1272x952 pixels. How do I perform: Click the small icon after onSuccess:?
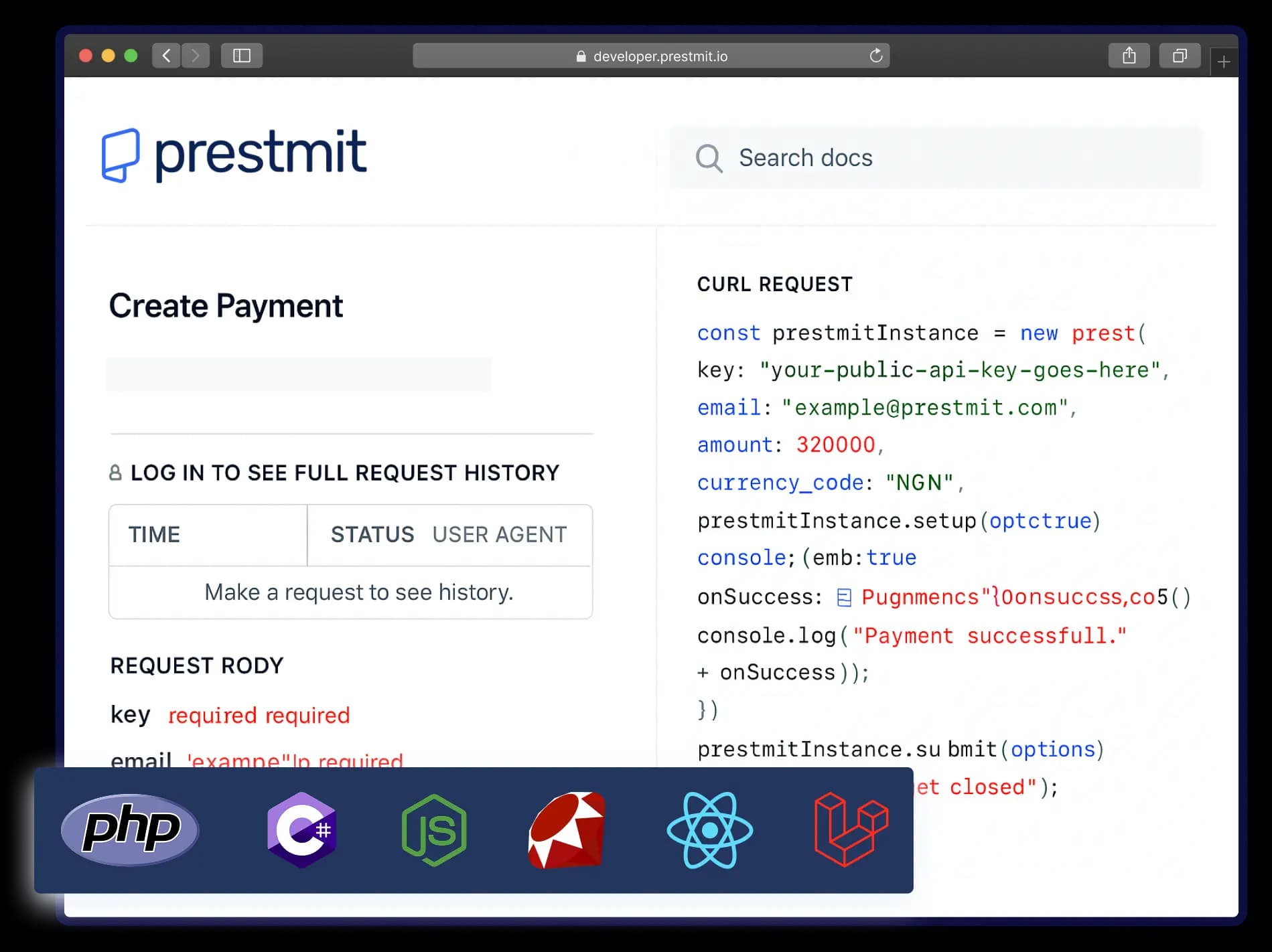pyautogui.click(x=844, y=597)
